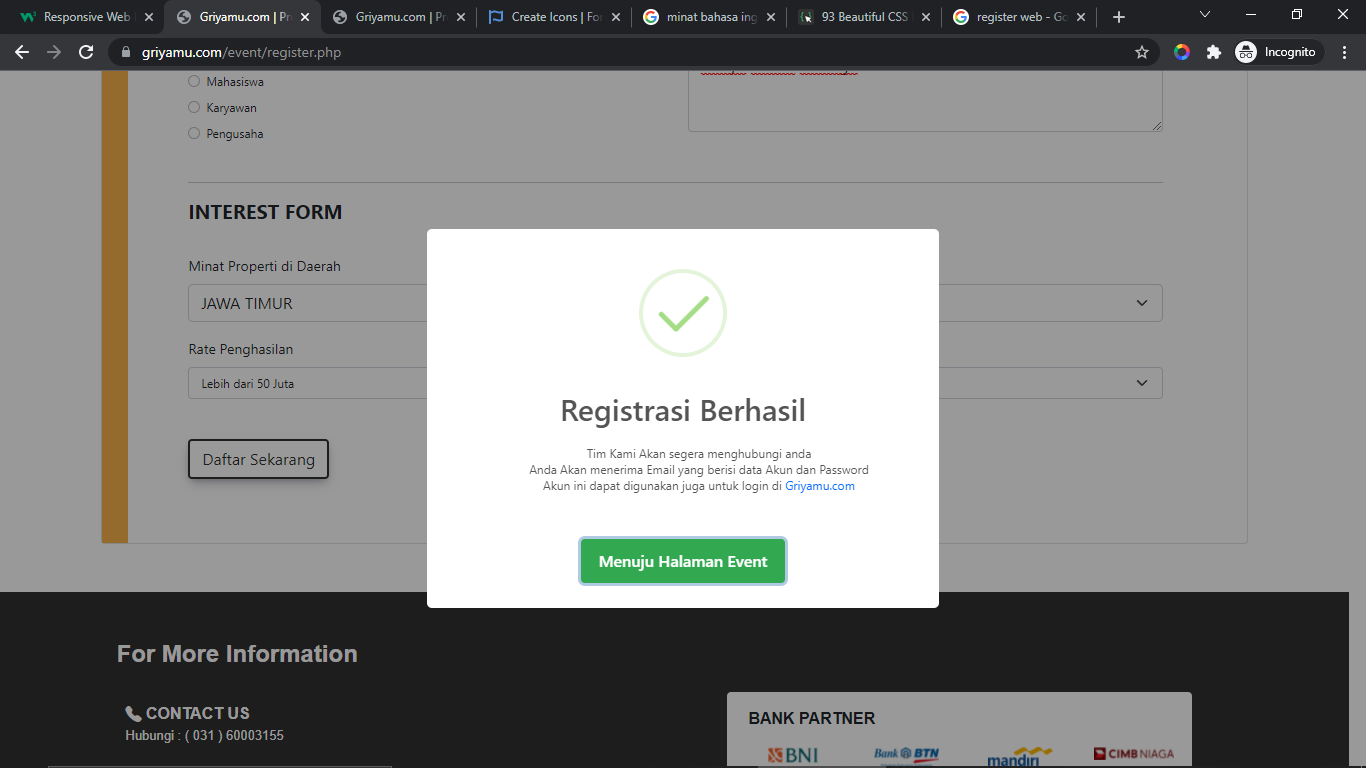Open the Chrome three-dot menu
The image size is (1366, 768).
point(1344,52)
